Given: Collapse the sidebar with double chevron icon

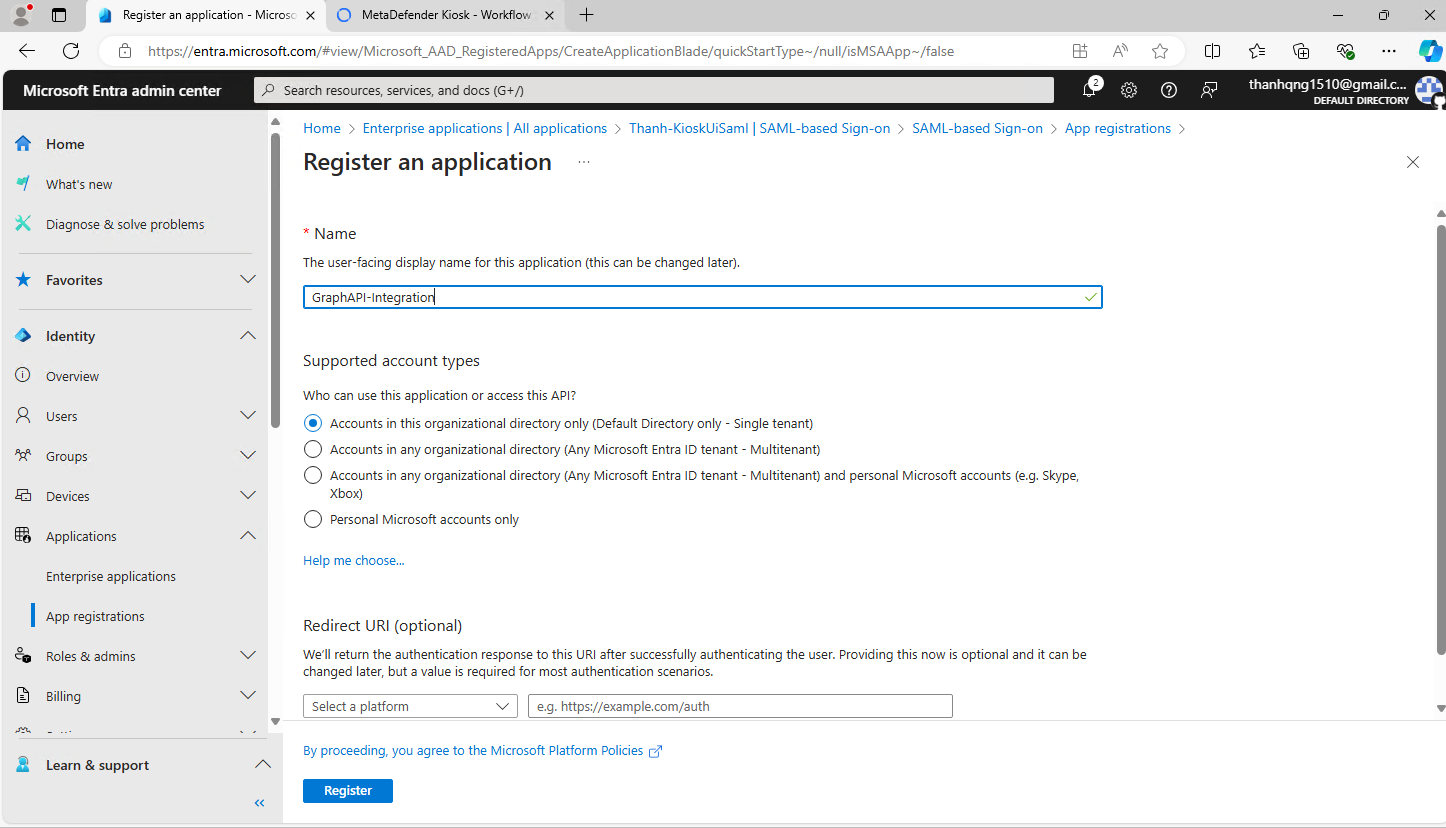Looking at the screenshot, I should pos(259,803).
